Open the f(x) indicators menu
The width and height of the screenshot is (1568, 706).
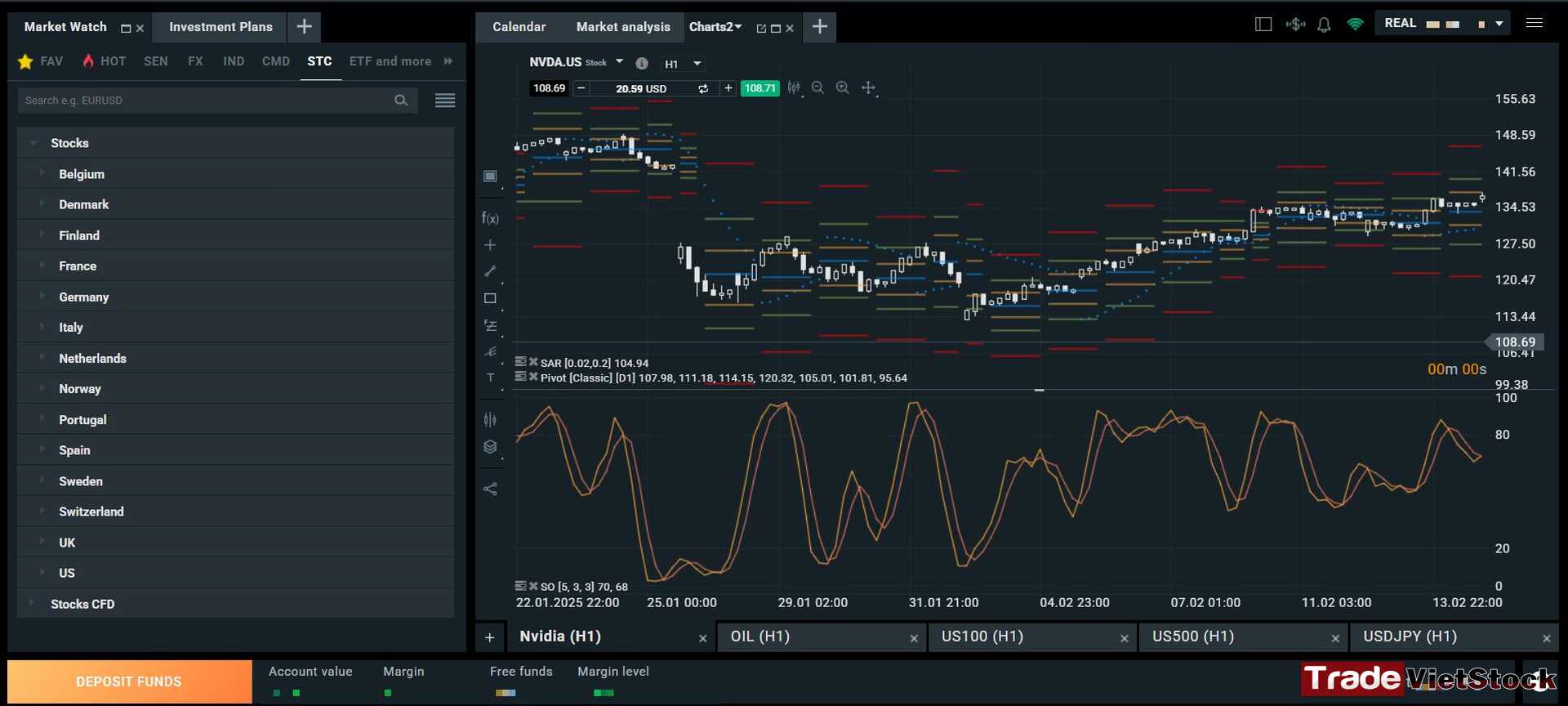[490, 218]
